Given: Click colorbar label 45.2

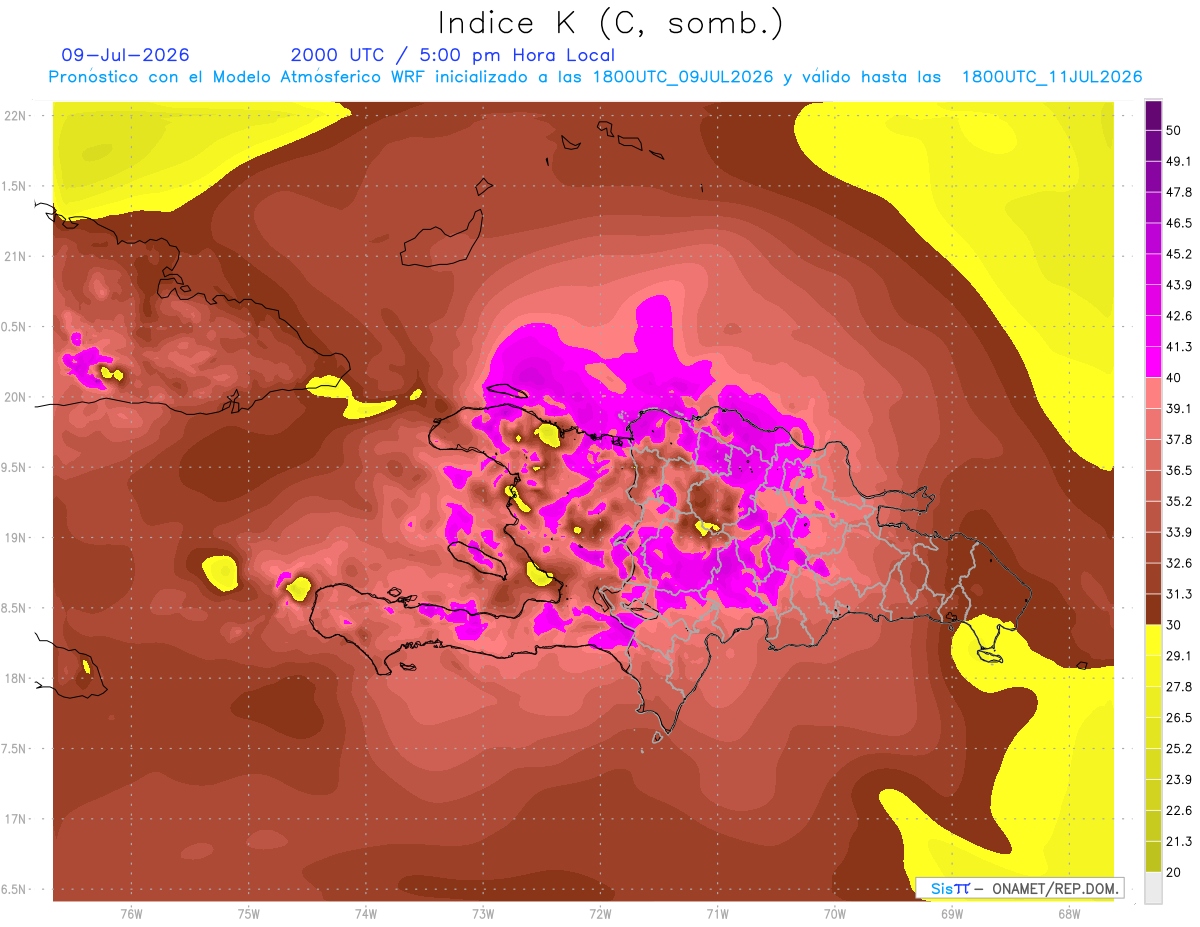Looking at the screenshot, I should tap(1179, 254).
